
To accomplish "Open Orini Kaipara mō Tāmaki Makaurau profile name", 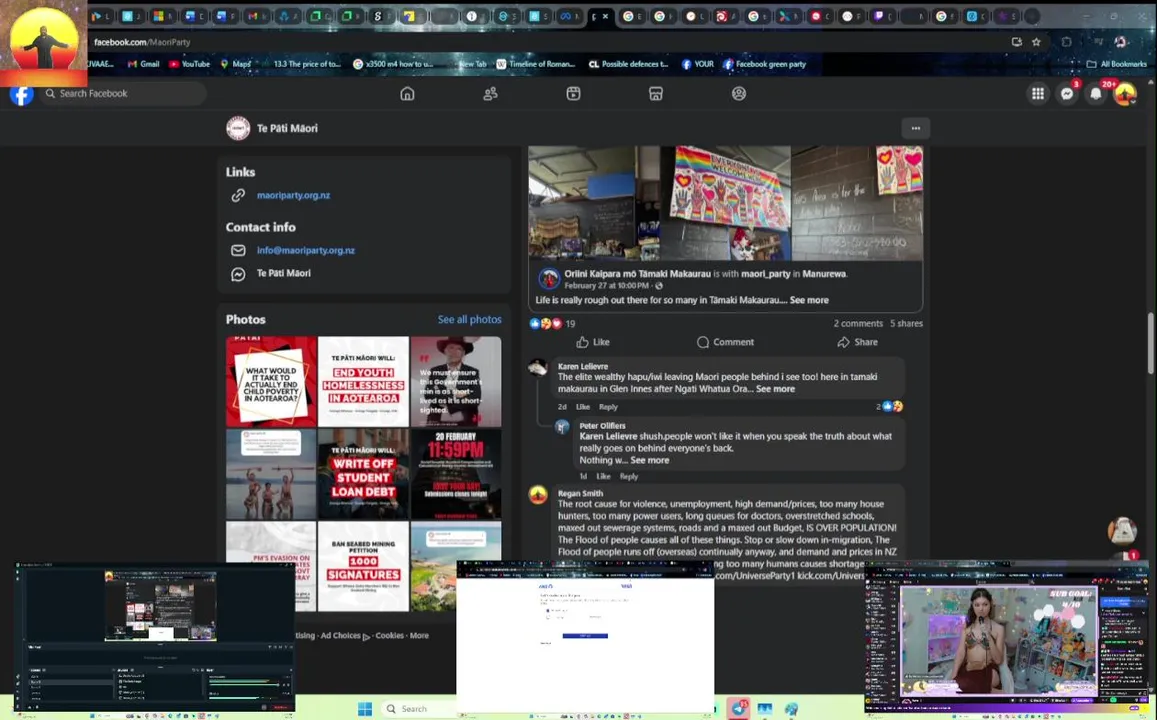I will coord(638,274).
